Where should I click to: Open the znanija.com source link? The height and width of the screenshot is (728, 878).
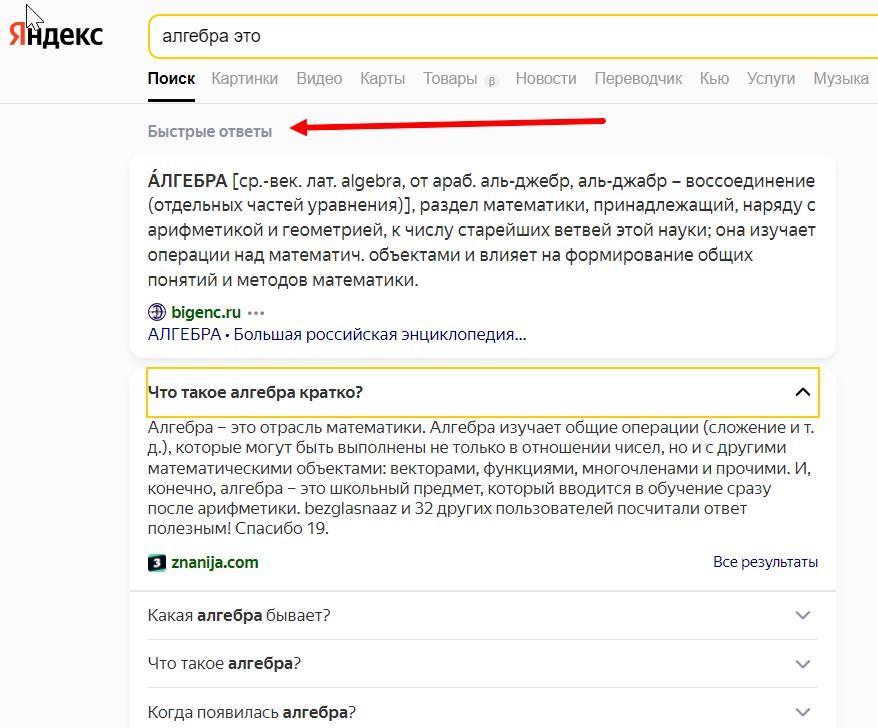click(214, 562)
